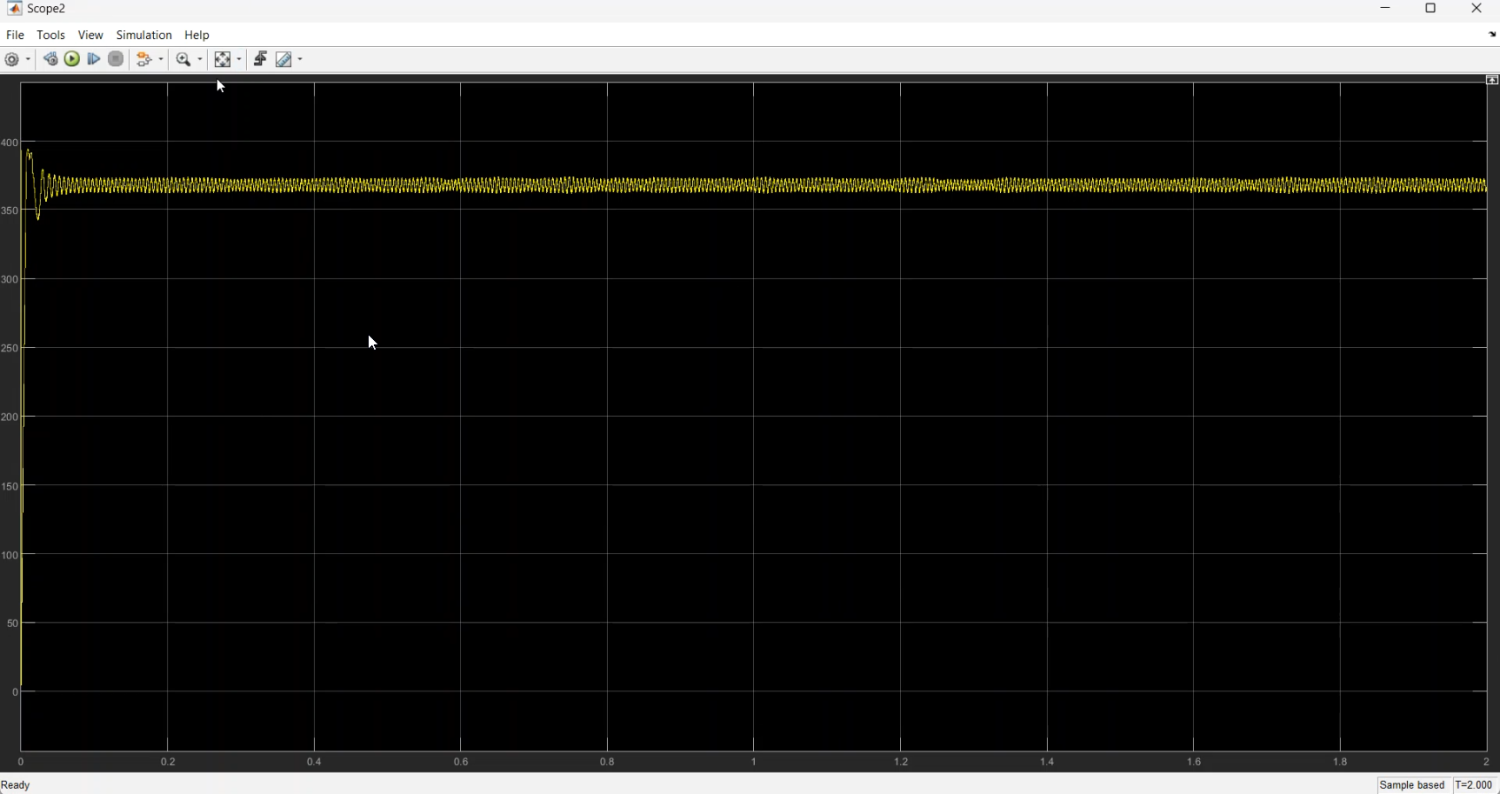Open the measurements dropdown arrow

click(300, 60)
